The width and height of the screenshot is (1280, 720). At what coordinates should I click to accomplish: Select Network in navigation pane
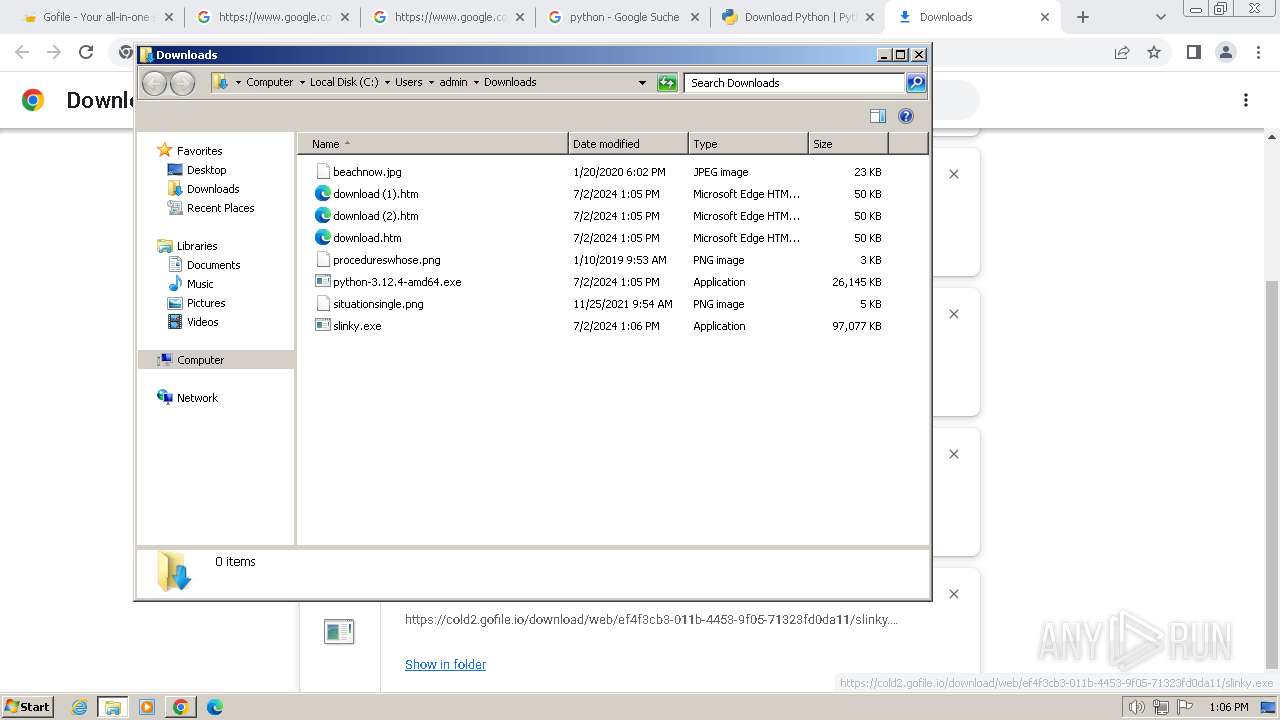(197, 398)
